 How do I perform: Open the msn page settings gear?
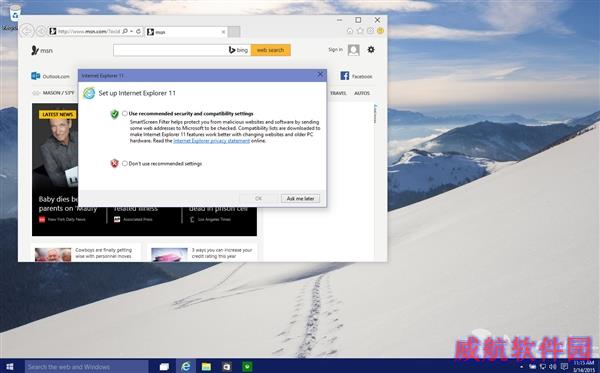(371, 50)
